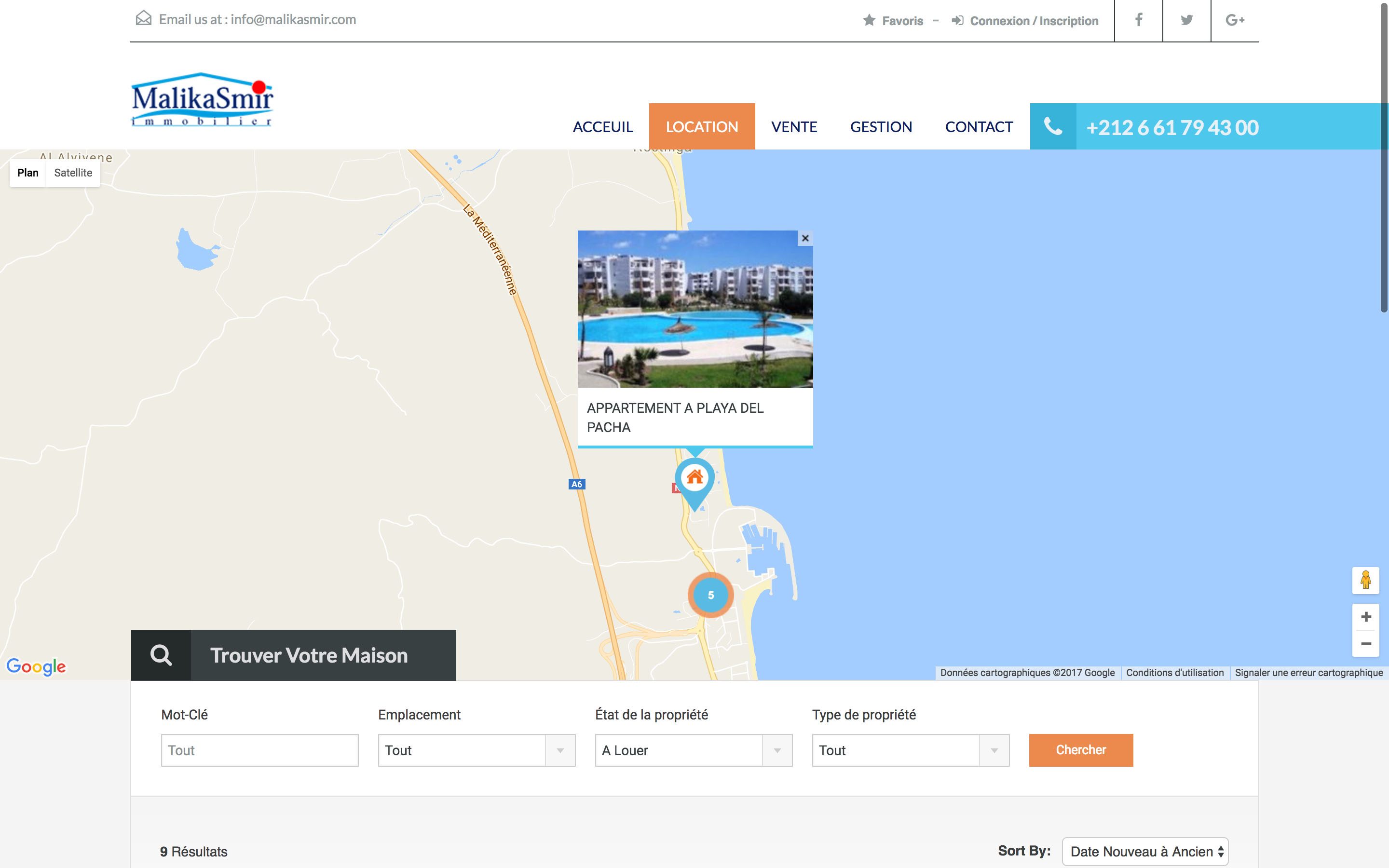Click the MalikaSmir Immobilier logo

point(202,99)
